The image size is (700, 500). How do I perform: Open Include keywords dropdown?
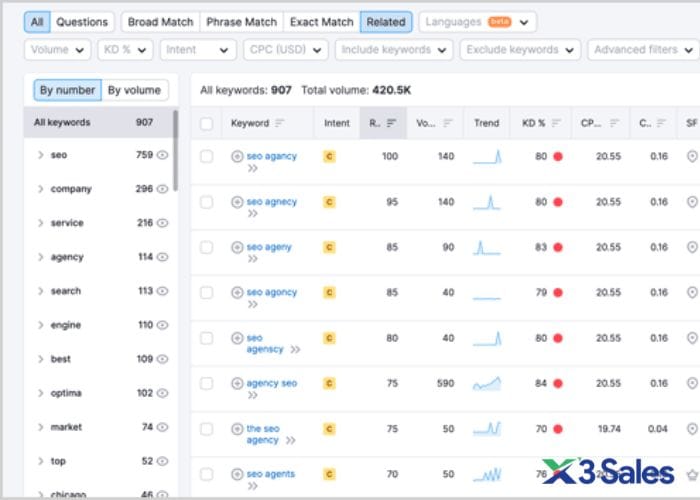tap(394, 50)
